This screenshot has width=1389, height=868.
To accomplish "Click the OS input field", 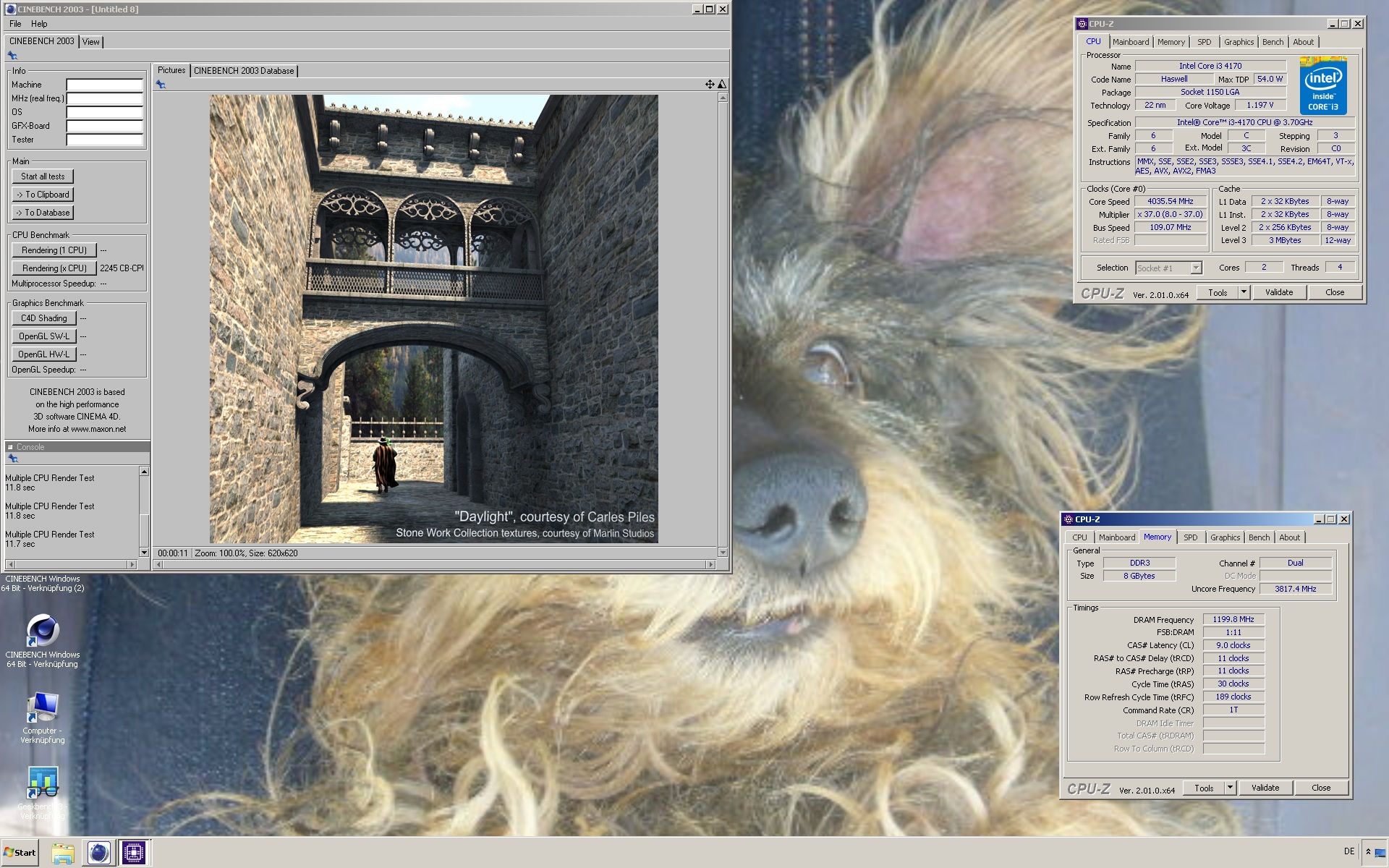I will [105, 112].
